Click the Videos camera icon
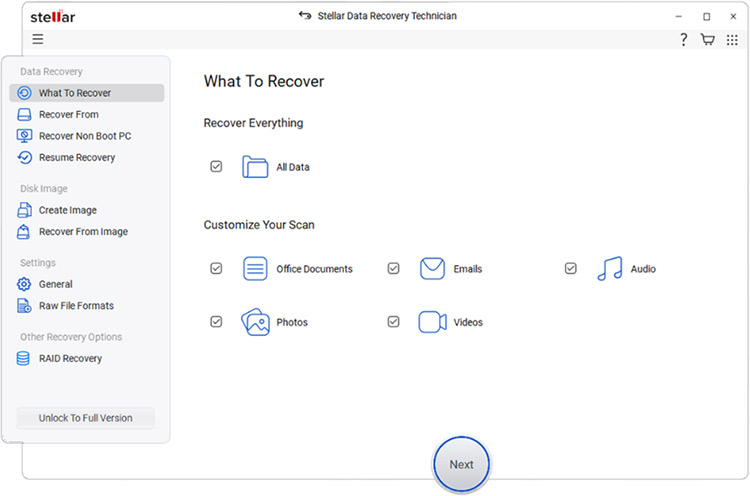 (x=432, y=322)
